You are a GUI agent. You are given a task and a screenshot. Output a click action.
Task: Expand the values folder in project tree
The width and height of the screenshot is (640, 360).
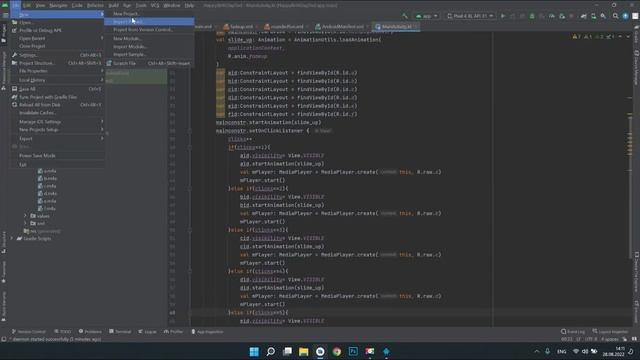click(25, 216)
